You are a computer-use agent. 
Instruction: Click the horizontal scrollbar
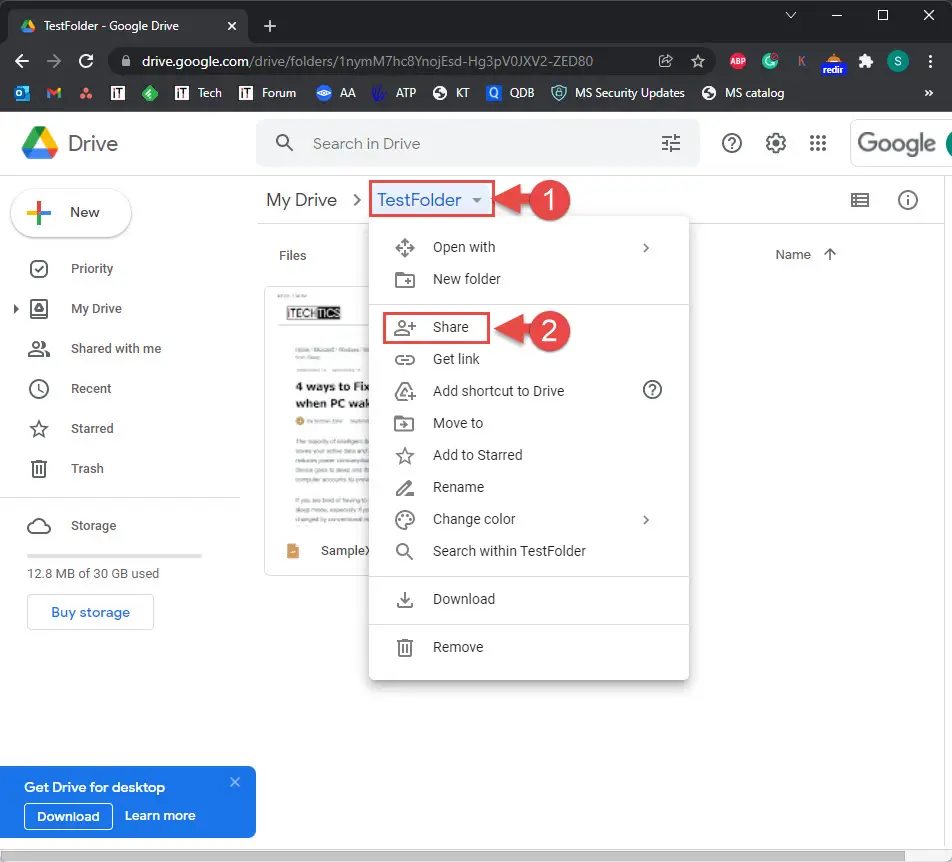452,856
